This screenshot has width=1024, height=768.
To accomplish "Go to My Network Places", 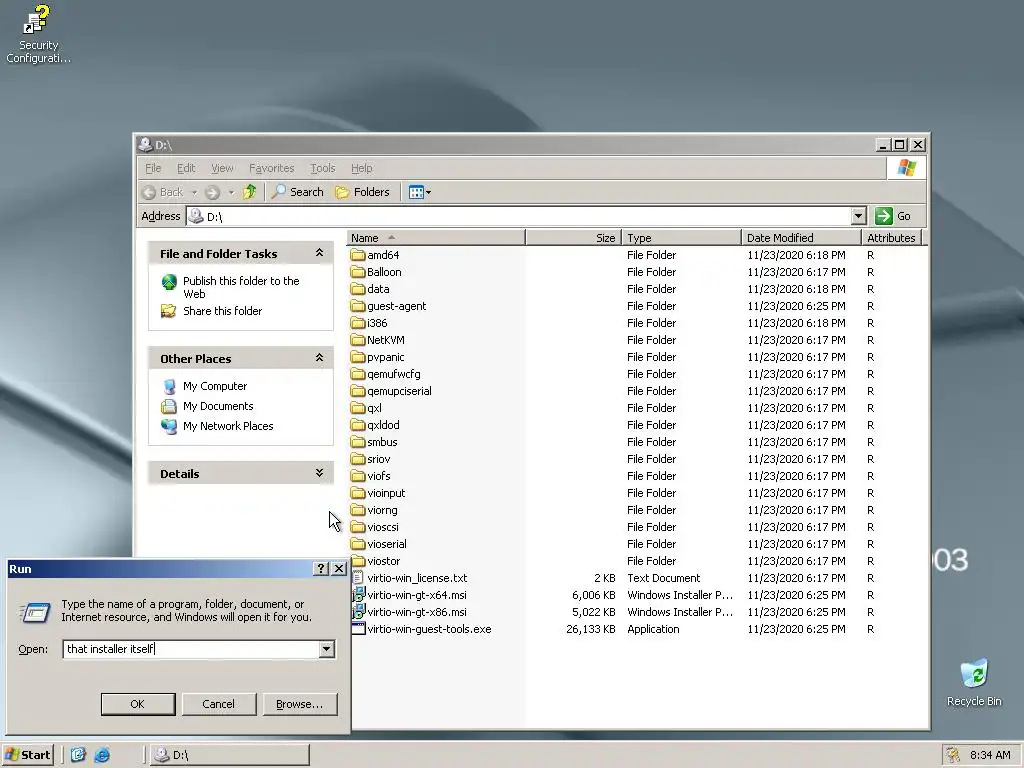I will tap(228, 426).
